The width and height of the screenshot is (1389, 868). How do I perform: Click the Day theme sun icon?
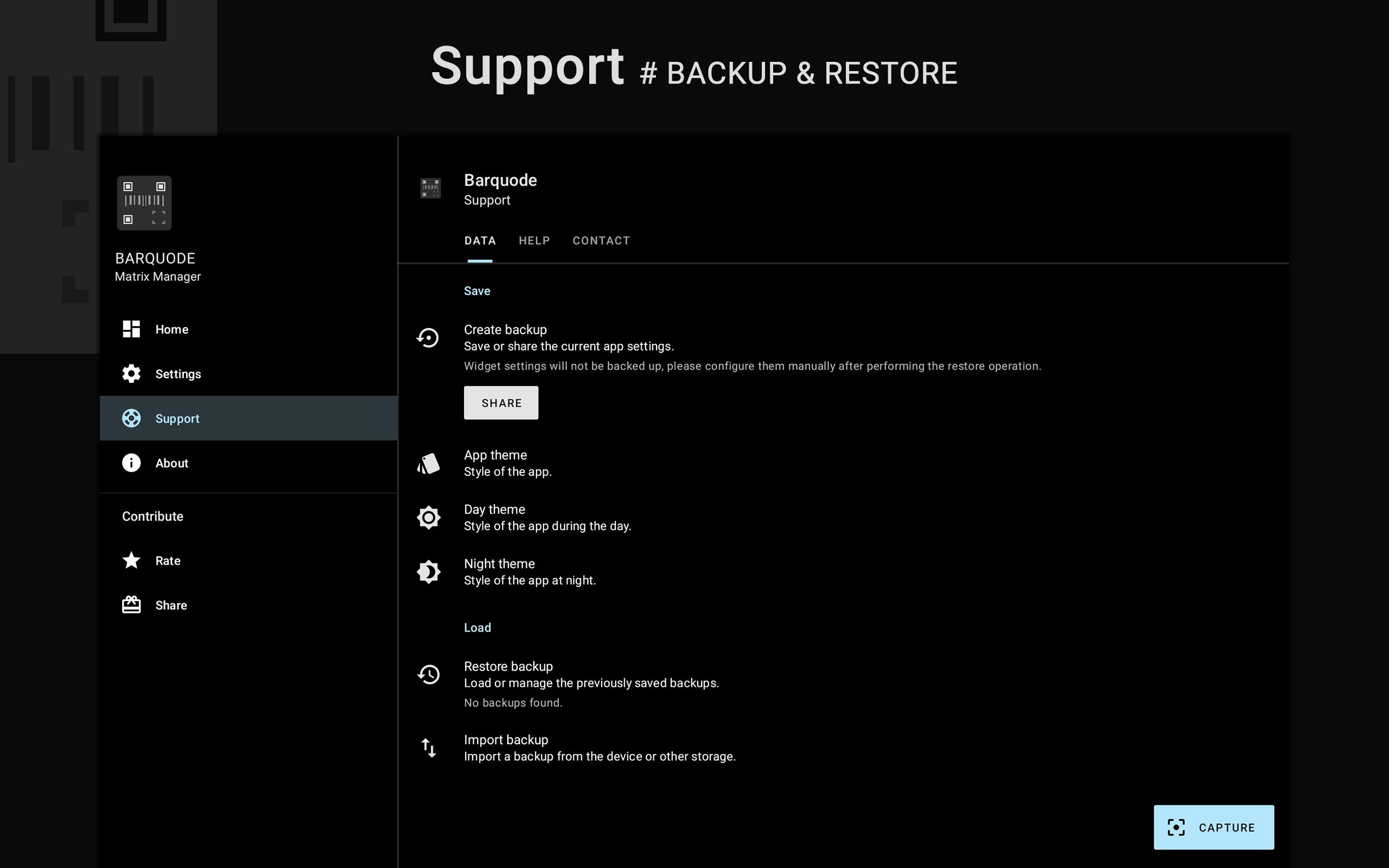point(428,518)
